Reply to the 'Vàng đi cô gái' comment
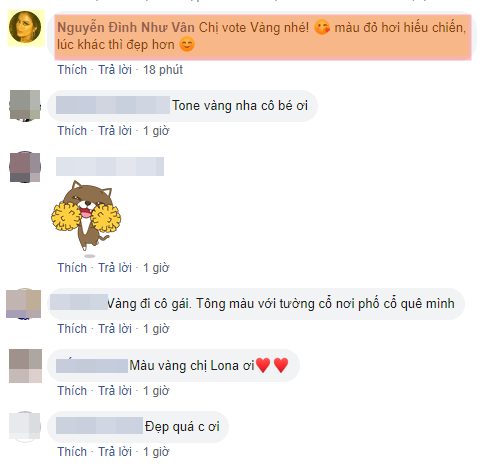491x471 pixels. coord(115,329)
